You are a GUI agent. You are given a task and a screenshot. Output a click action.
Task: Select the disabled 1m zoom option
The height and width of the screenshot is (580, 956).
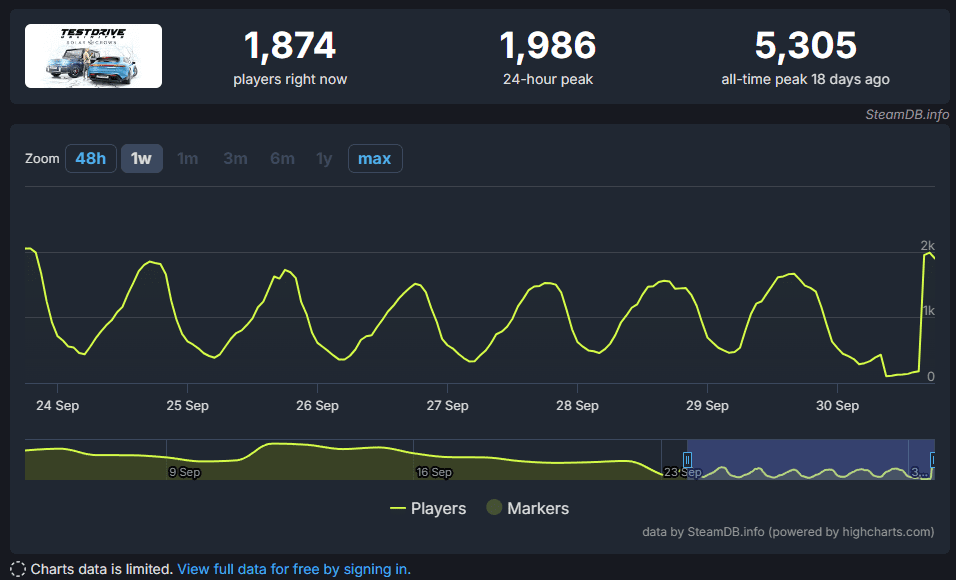[188, 159]
